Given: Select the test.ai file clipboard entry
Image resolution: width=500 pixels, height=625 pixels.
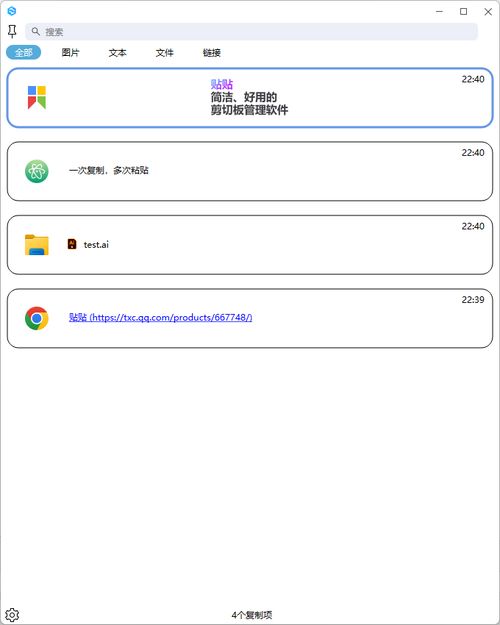Looking at the screenshot, I should (250, 245).
